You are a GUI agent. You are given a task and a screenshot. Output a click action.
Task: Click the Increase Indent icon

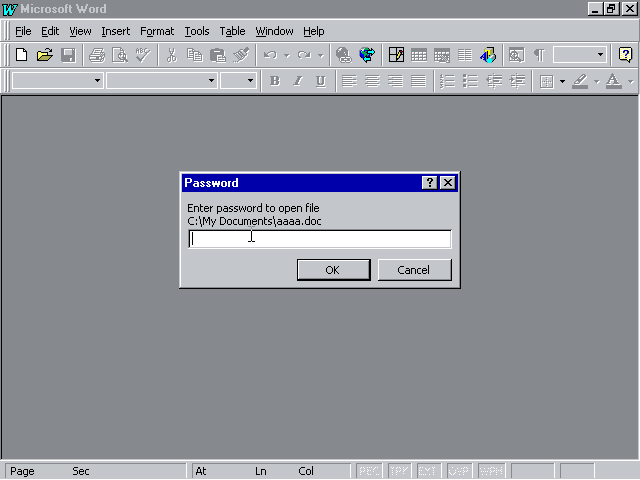[x=517, y=81]
